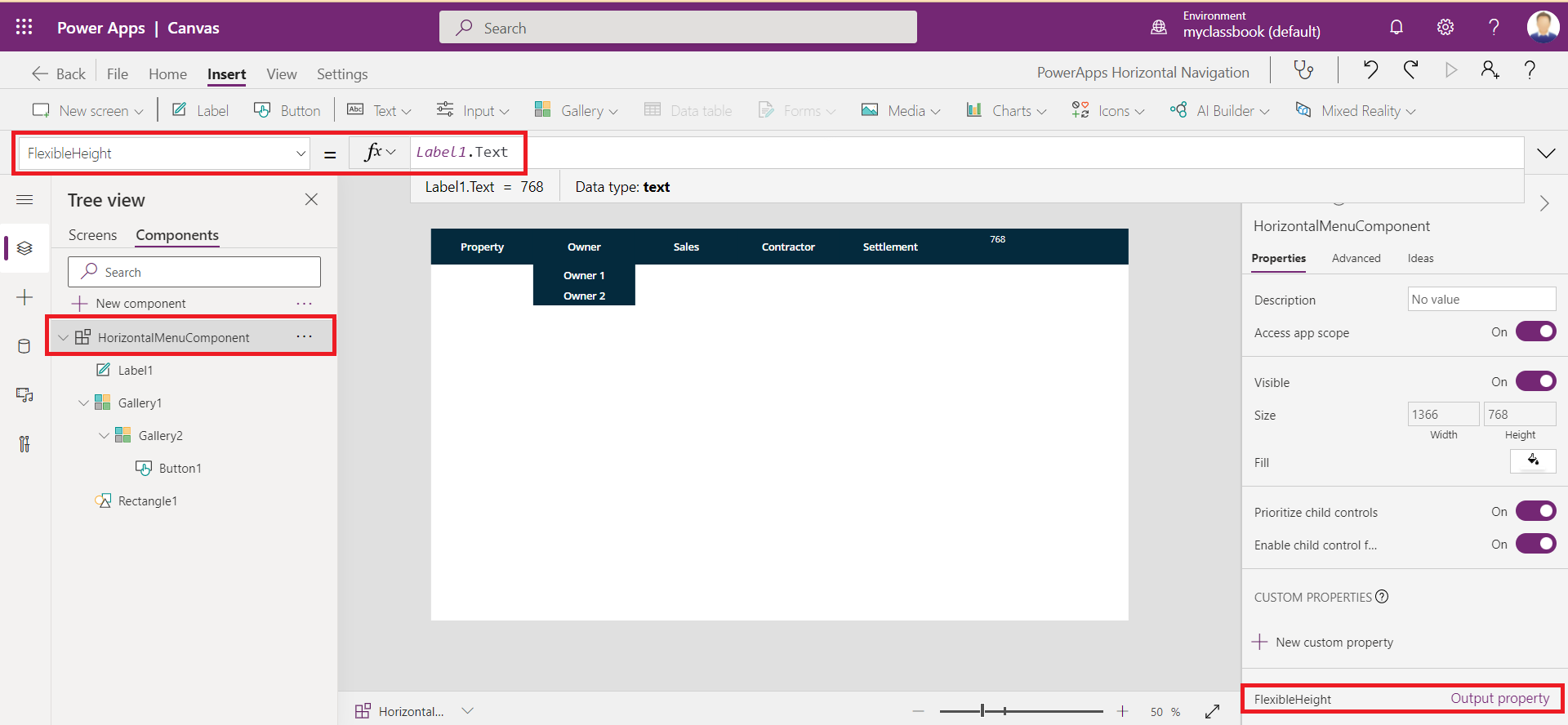Share the app with person icon

[1490, 70]
